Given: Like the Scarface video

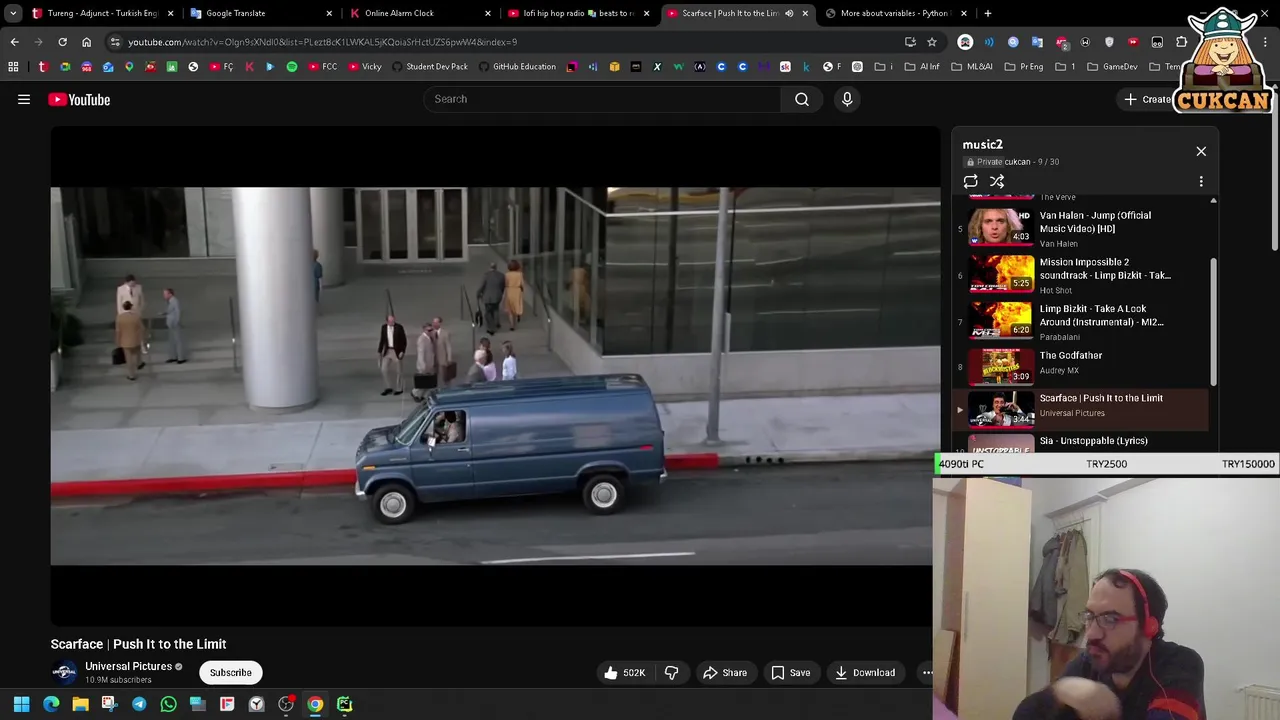Looking at the screenshot, I should tap(624, 673).
